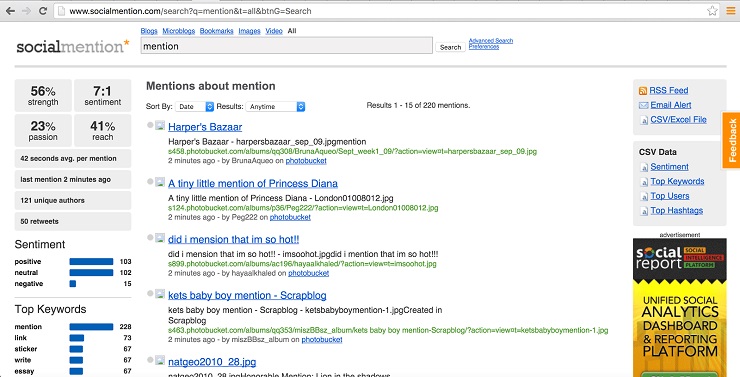Open 'kets baby boy mention - Scrapblog' result
This screenshot has width=740, height=377.
point(247,295)
